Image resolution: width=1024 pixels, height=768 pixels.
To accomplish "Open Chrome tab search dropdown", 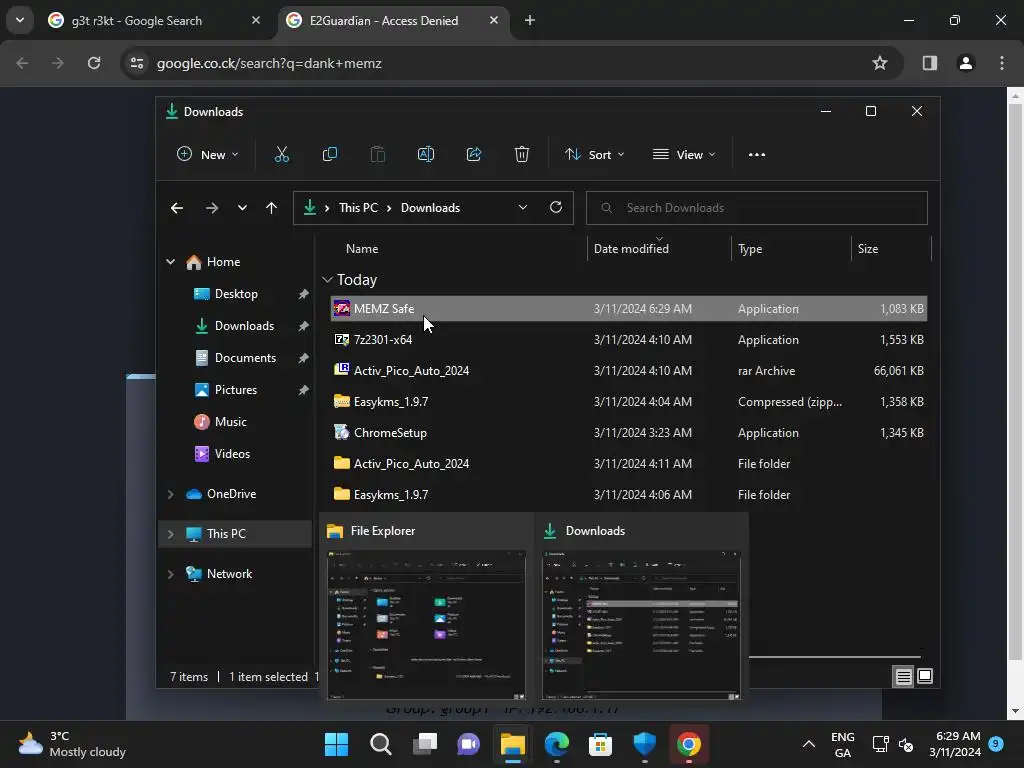I will coord(20,20).
